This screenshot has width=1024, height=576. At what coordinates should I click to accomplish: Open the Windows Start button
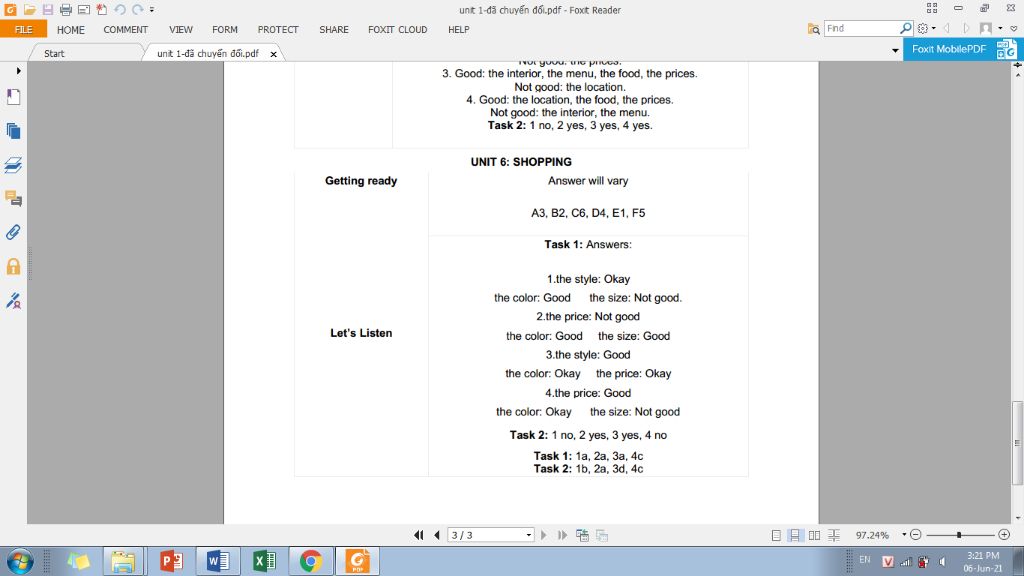(20, 562)
